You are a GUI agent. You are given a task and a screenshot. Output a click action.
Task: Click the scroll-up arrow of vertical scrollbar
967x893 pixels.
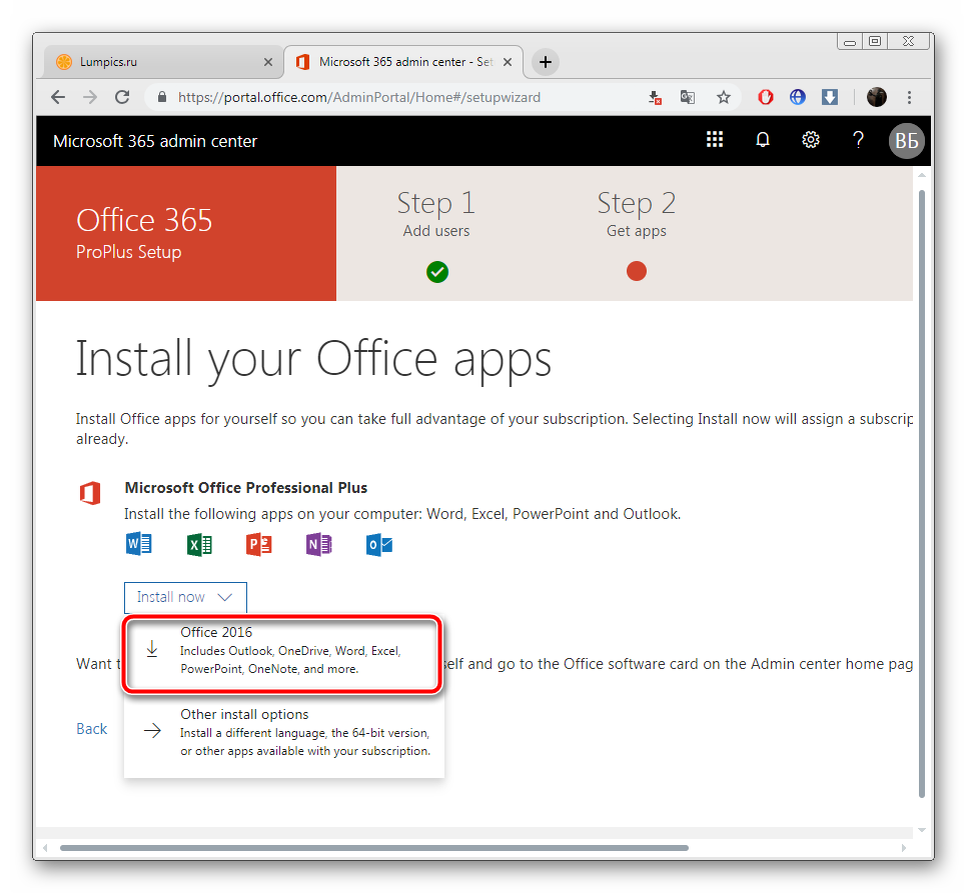coord(922,175)
